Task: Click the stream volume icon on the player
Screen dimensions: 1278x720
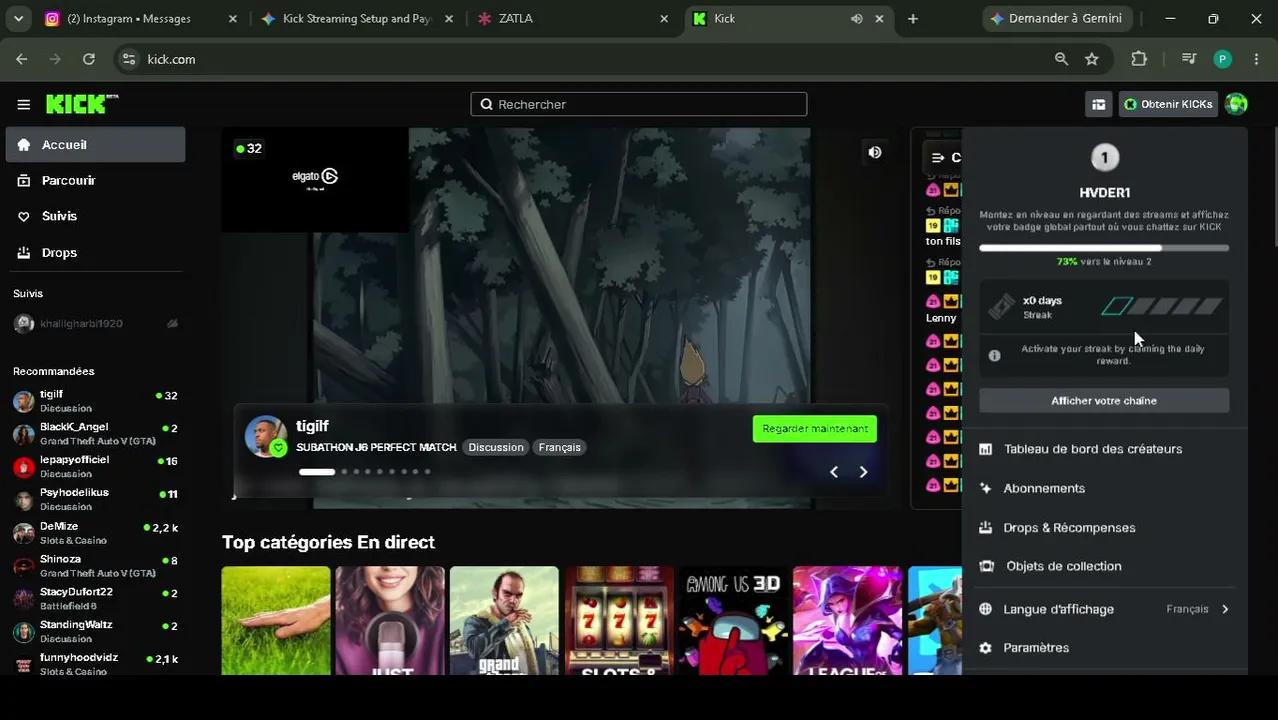Action: click(875, 152)
